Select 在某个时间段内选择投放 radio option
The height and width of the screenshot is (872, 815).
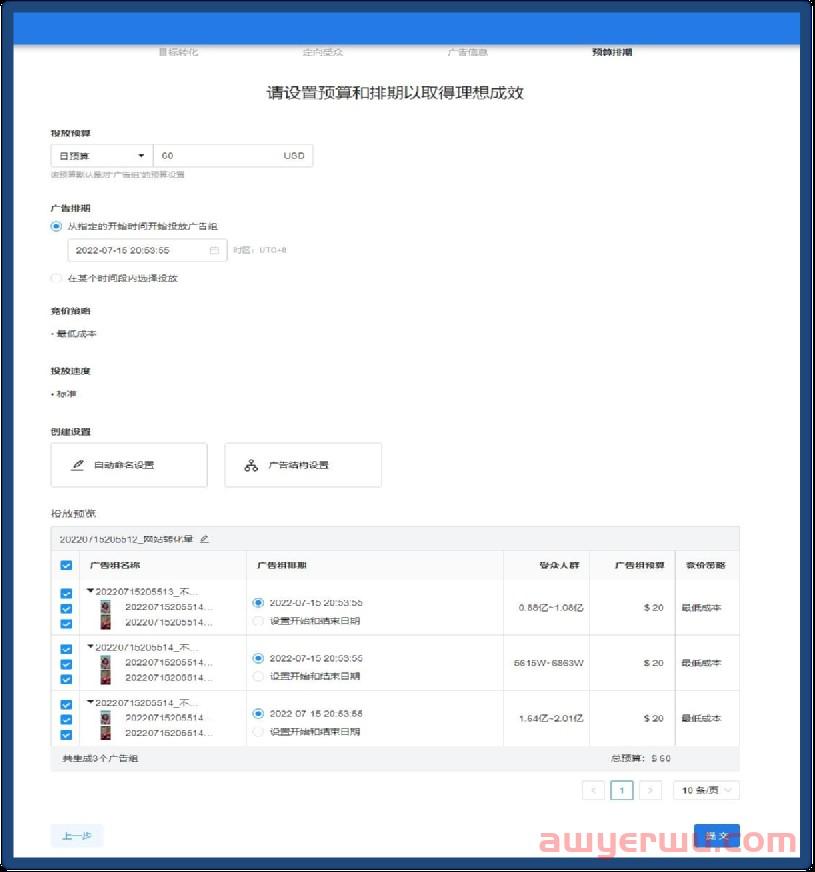pyautogui.click(x=57, y=278)
